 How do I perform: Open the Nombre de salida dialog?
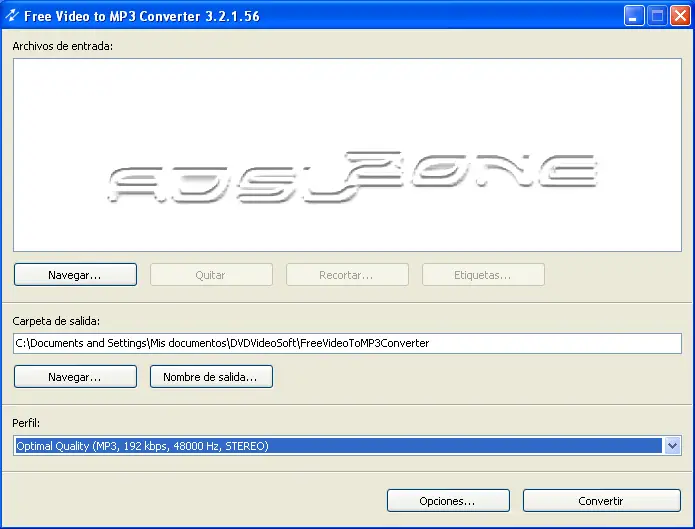click(211, 377)
